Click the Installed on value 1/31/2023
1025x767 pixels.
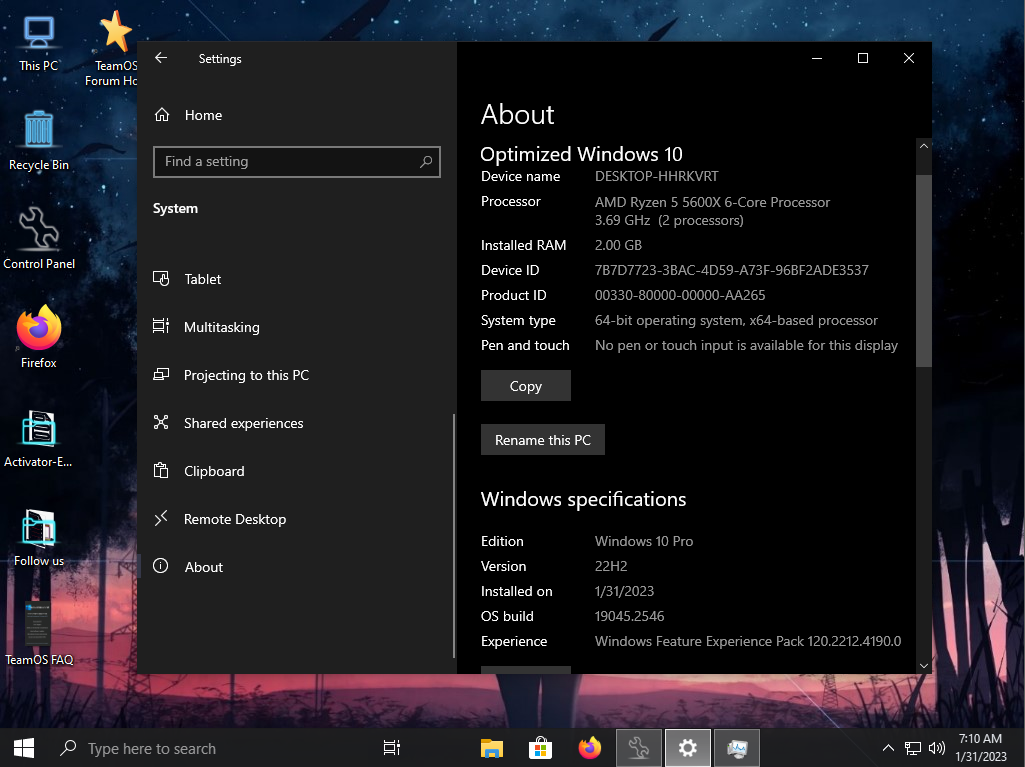tap(624, 592)
